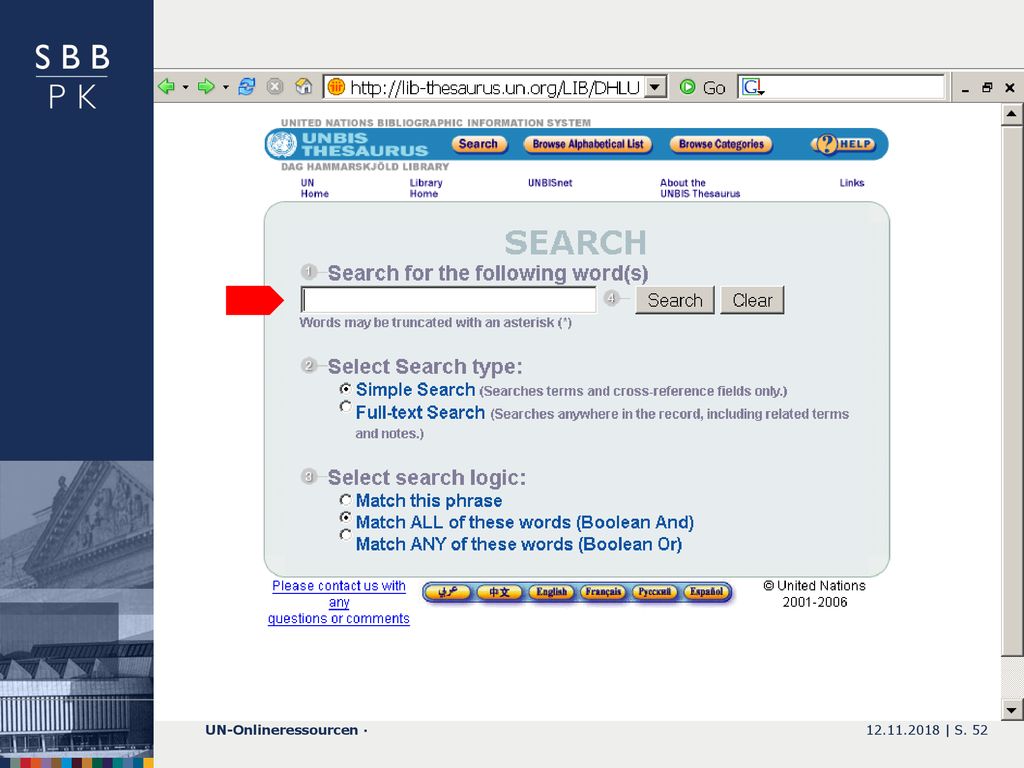
Task: Select Match ALL of these words option
Action: (x=345, y=517)
